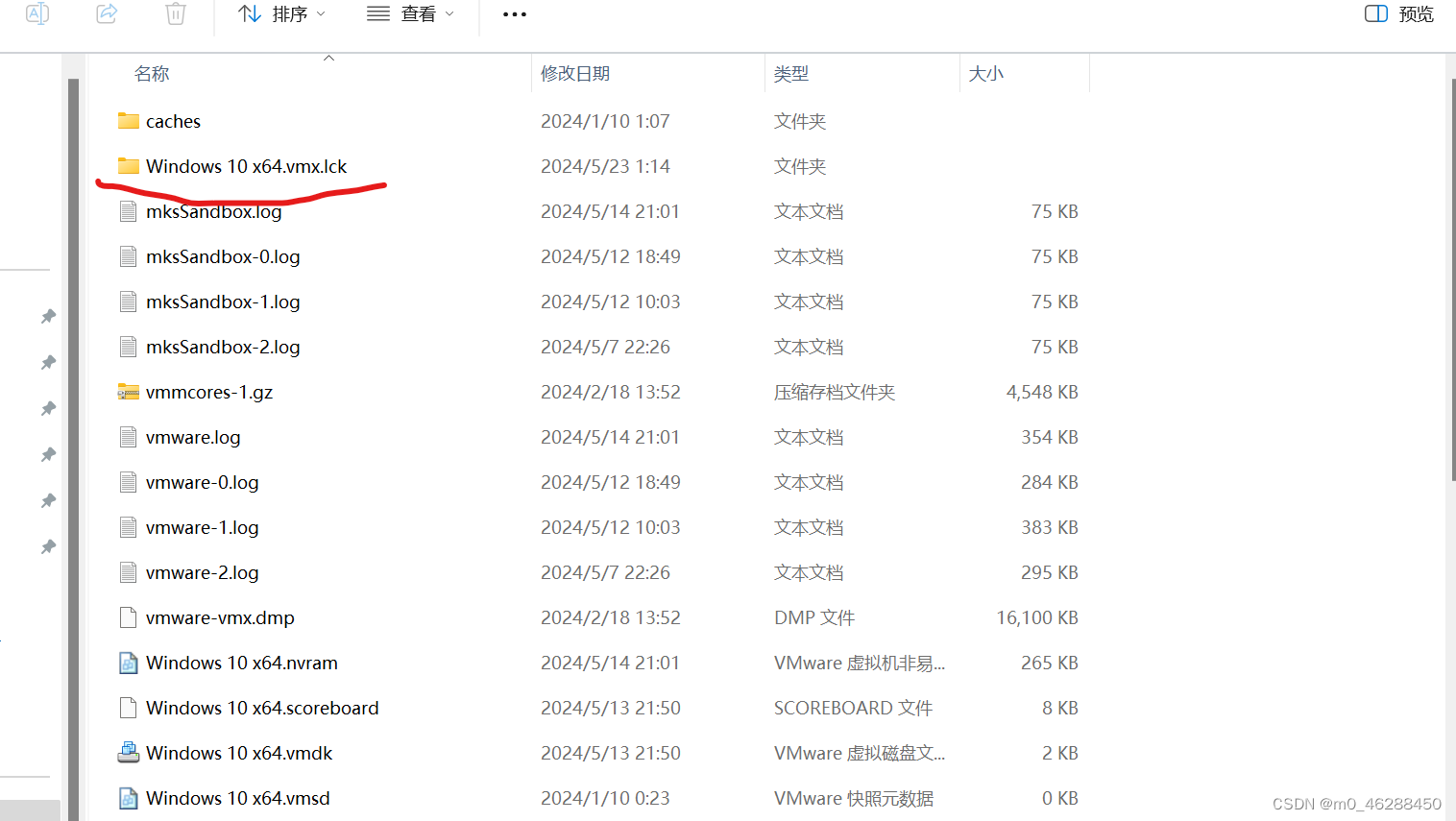1456x821 pixels.
Task: Select the vmware-2.log file icon
Action: 129,572
